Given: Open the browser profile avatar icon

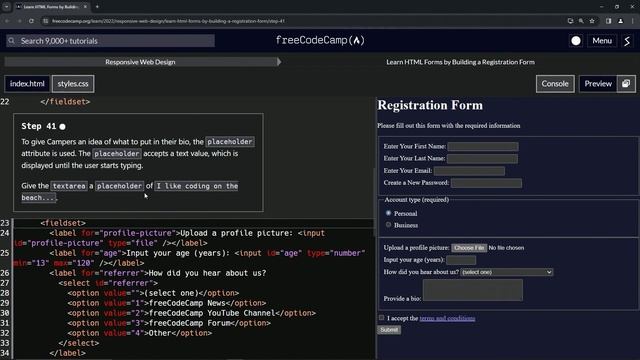Looking at the screenshot, I should (620, 21).
